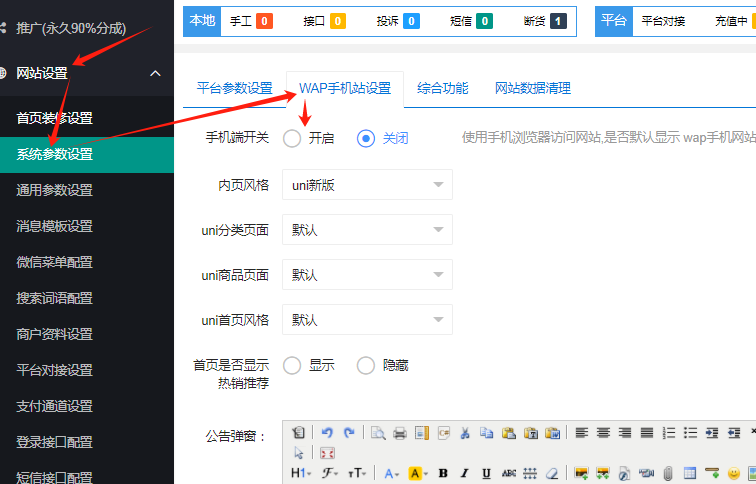The image size is (756, 484).
Task: Open uni商品页面 dropdown
Action: click(x=367, y=275)
